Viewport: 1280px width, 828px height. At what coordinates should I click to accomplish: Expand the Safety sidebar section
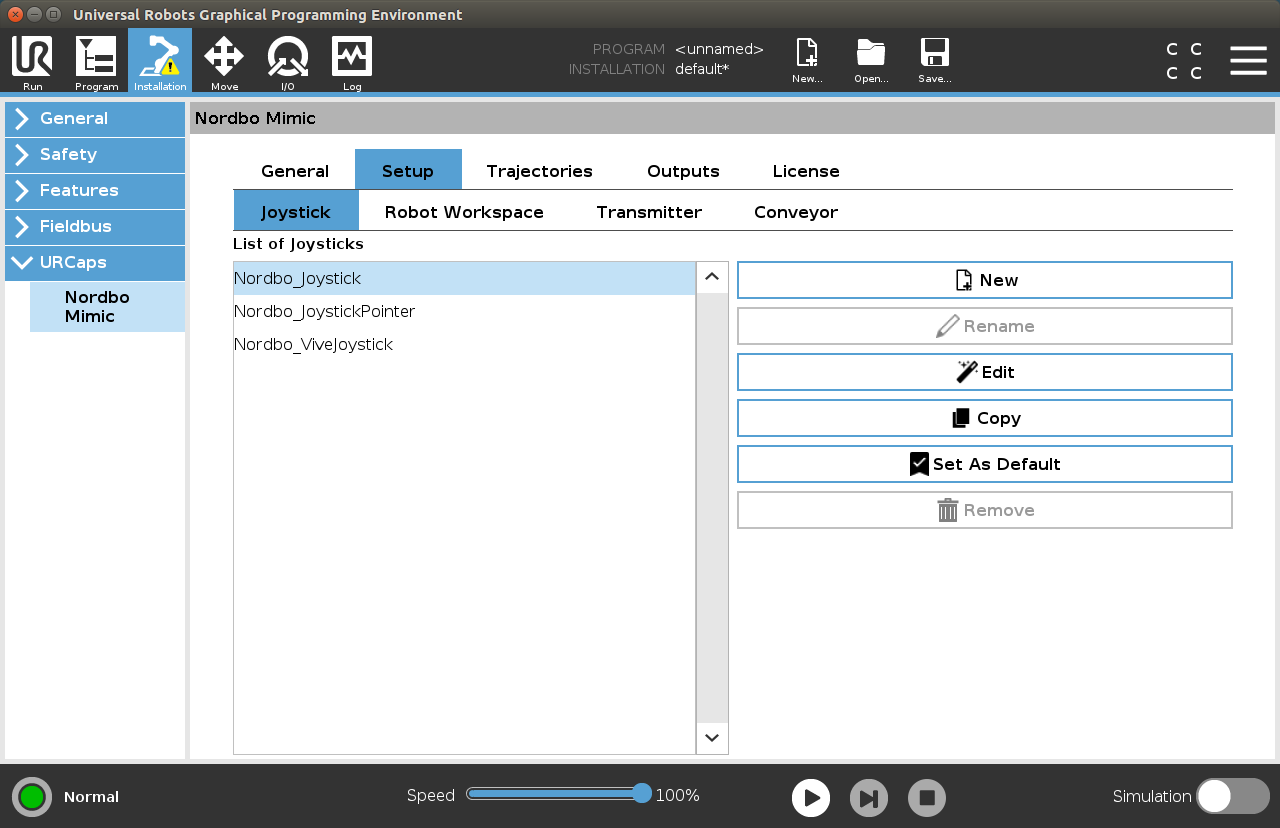[95, 154]
